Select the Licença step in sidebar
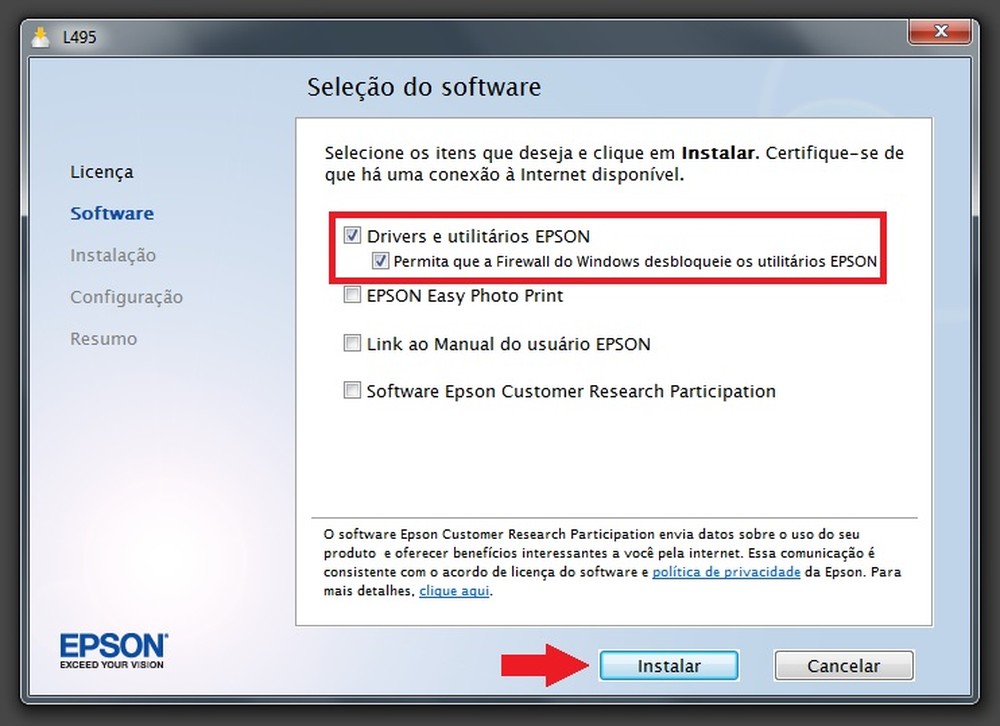1000x726 pixels. 102,172
